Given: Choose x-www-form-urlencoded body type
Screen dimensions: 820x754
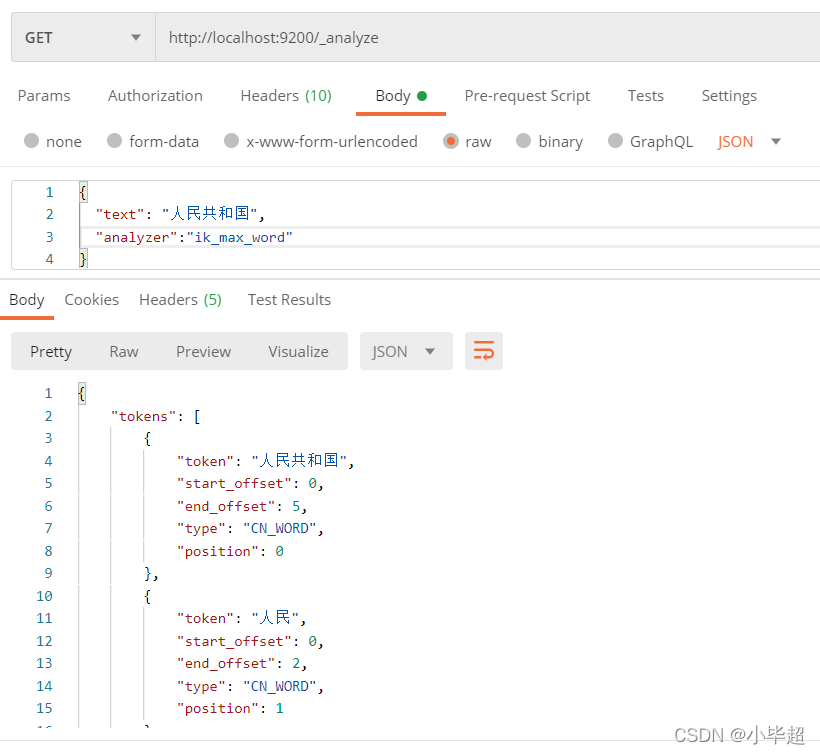Looking at the screenshot, I should 232,141.
